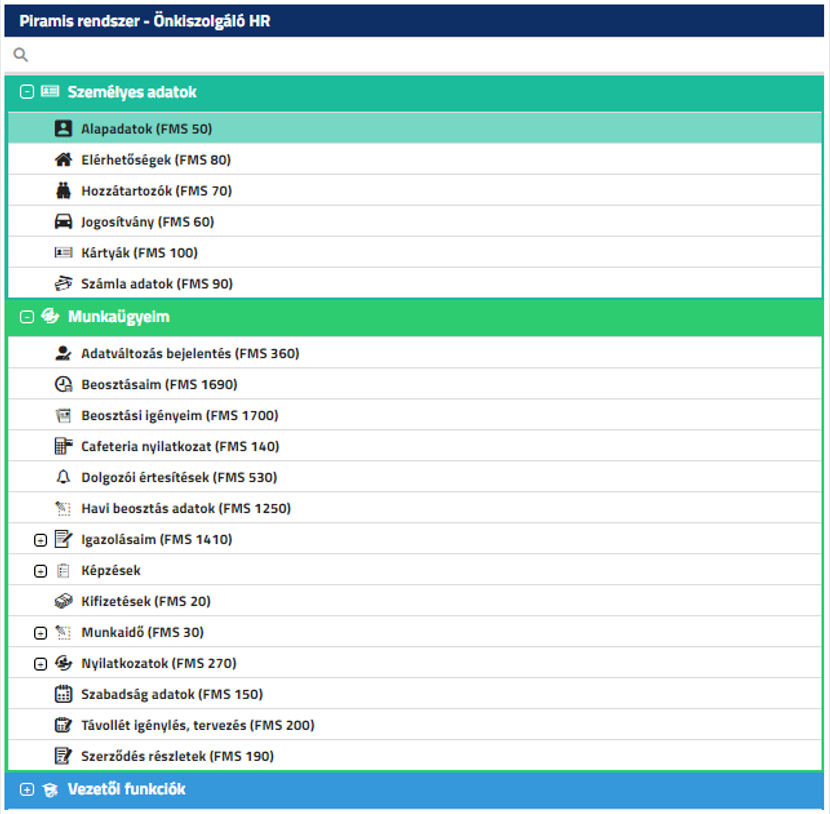Click the Piramis rendszer - Önkiszolgáló HR title
The width and height of the screenshot is (830, 814).
coord(145,21)
